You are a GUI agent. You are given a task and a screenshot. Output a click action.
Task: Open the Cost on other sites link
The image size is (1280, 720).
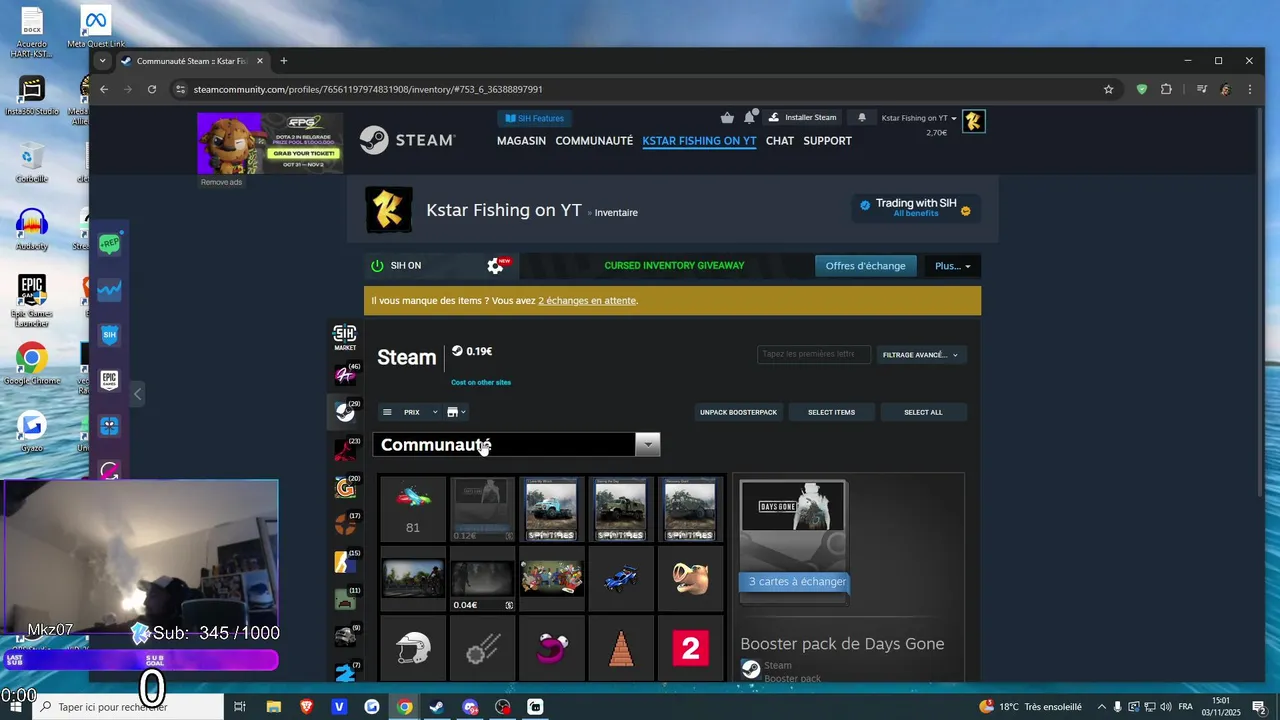481,382
